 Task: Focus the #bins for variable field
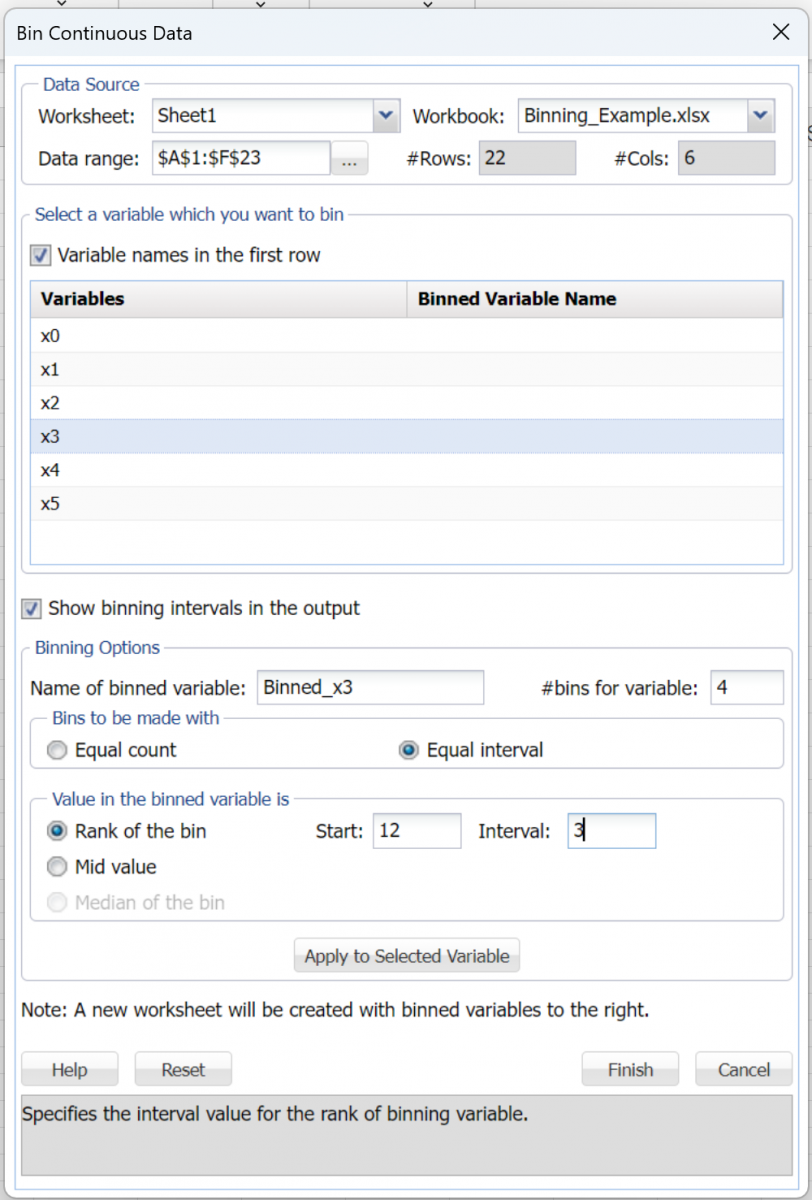point(746,688)
